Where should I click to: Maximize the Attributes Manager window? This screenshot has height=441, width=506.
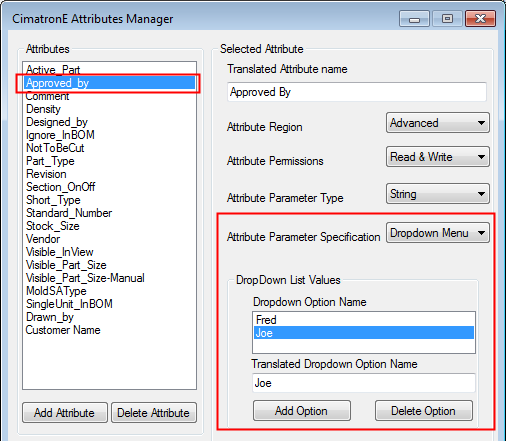(x=447, y=18)
